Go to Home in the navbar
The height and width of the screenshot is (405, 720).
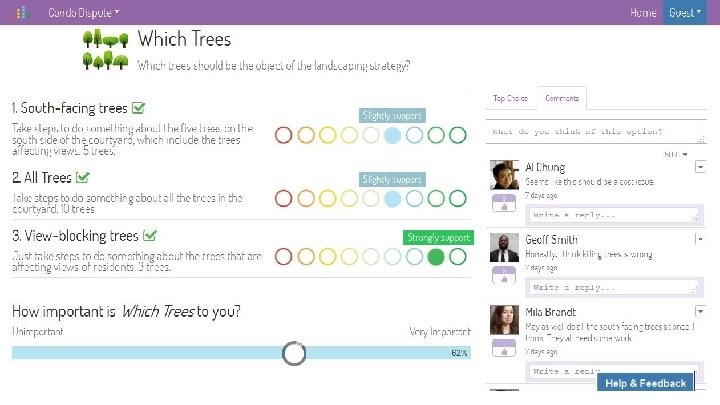click(643, 12)
